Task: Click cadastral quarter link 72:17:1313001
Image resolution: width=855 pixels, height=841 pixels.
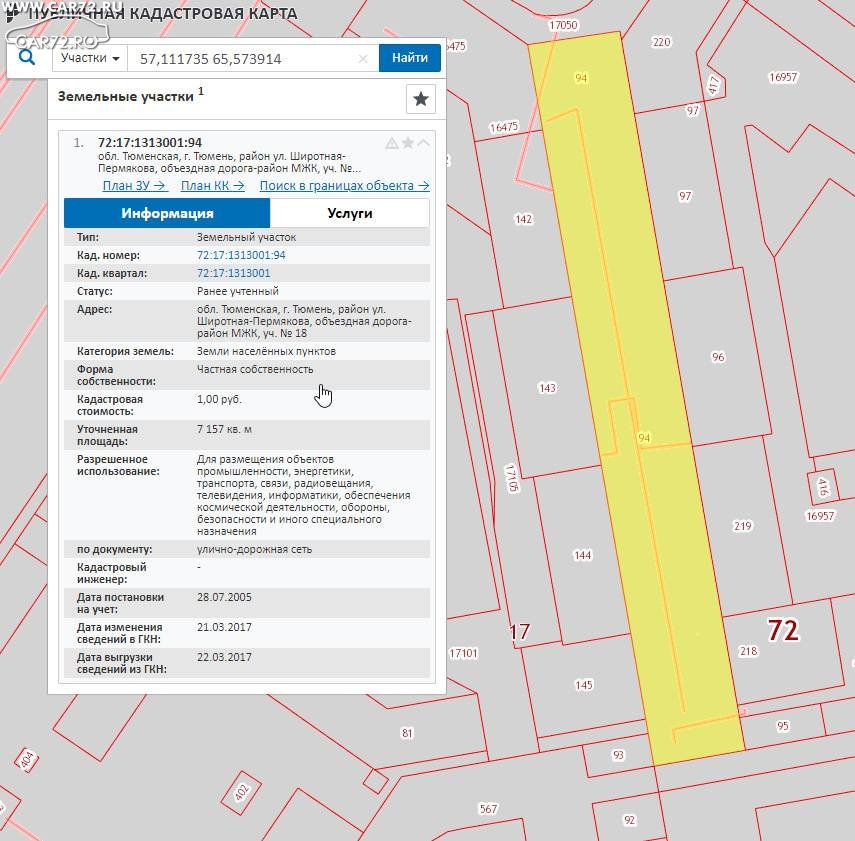Action: [x=233, y=273]
